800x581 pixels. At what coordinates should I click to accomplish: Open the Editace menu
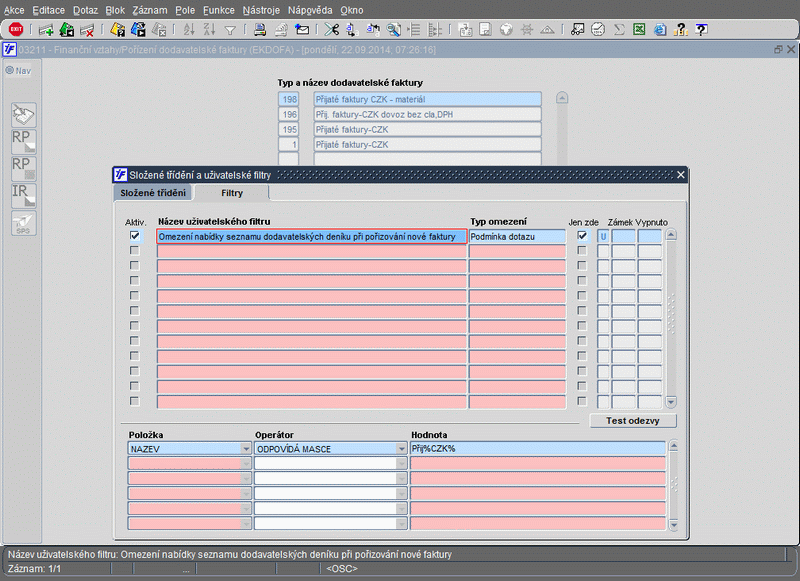48,10
